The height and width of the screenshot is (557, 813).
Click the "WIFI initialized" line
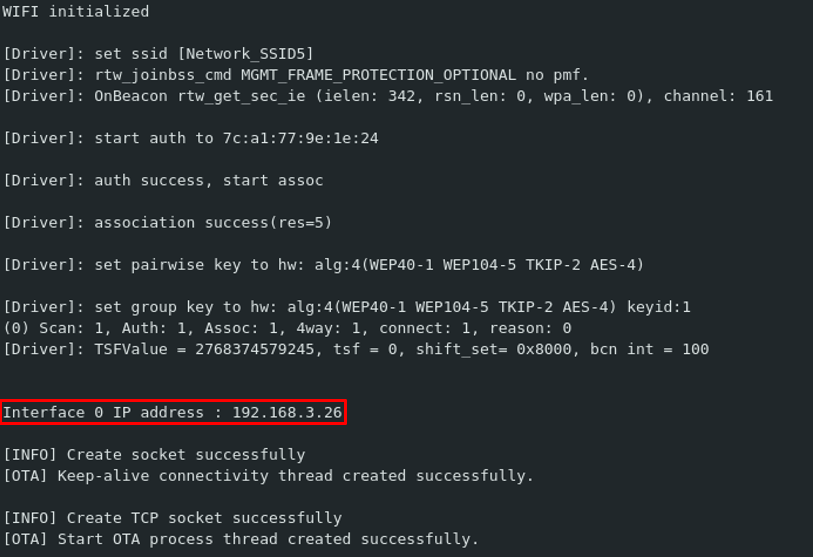76,12
